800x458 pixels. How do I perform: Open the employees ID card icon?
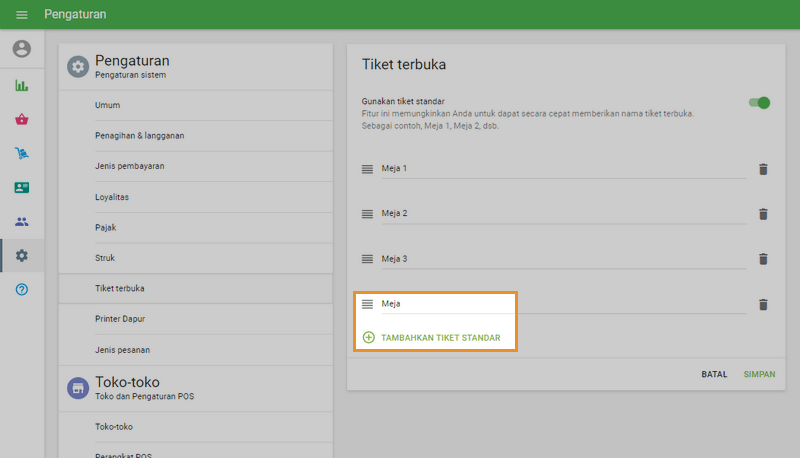point(22,187)
